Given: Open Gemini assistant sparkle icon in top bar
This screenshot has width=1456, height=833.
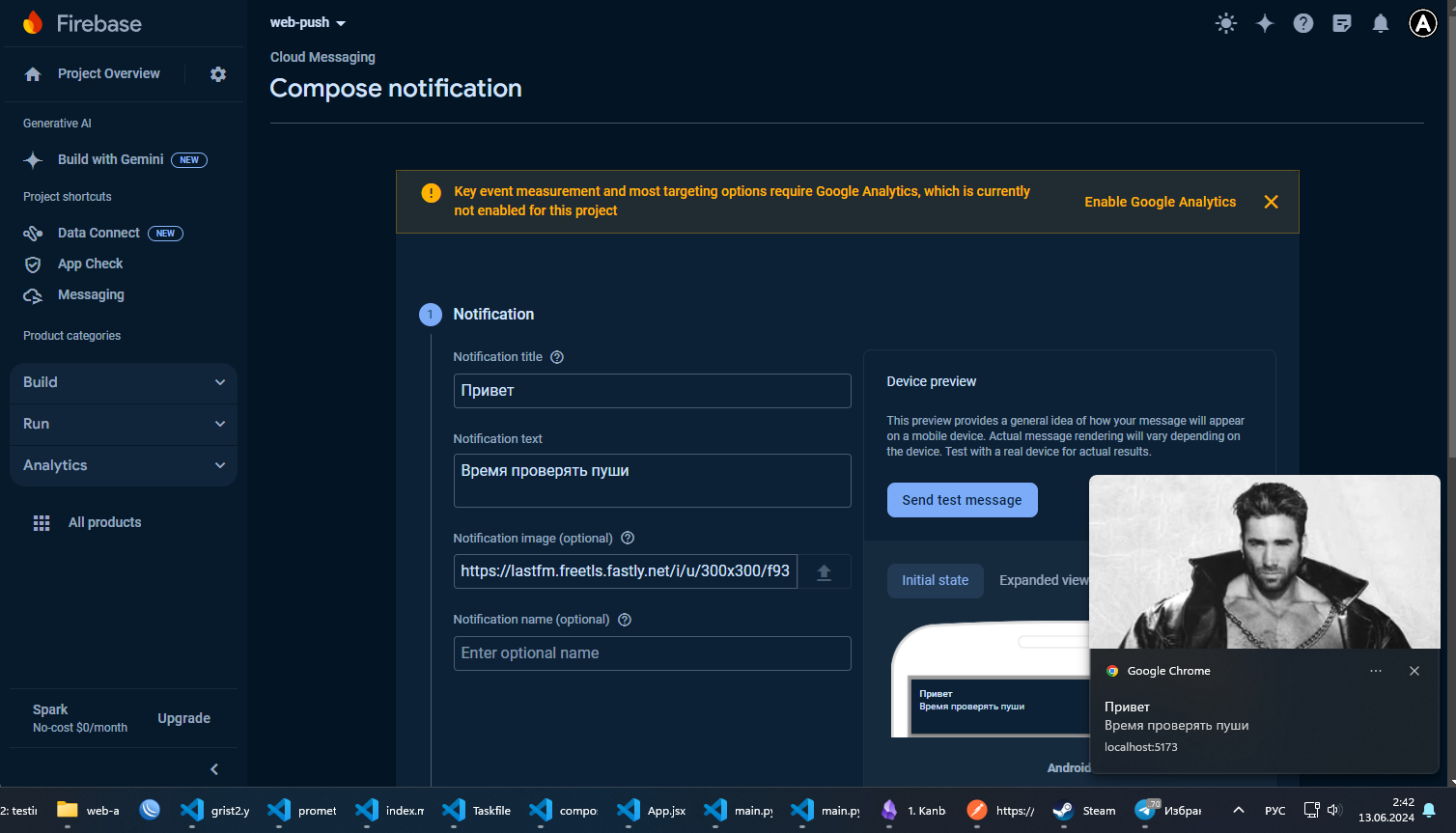Looking at the screenshot, I should tap(1265, 23).
